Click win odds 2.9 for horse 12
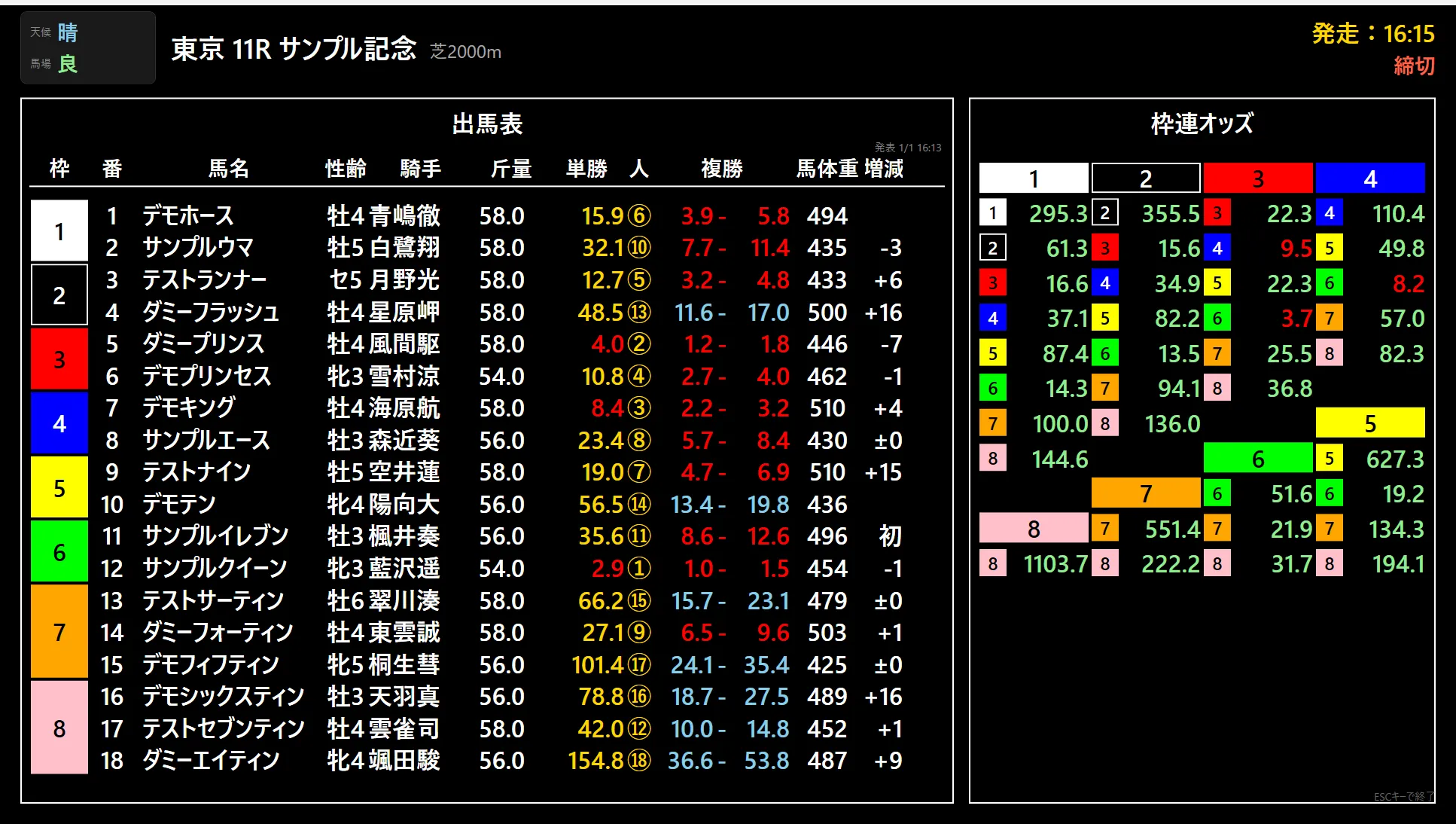Viewport: 1456px width, 824px height. (x=607, y=568)
